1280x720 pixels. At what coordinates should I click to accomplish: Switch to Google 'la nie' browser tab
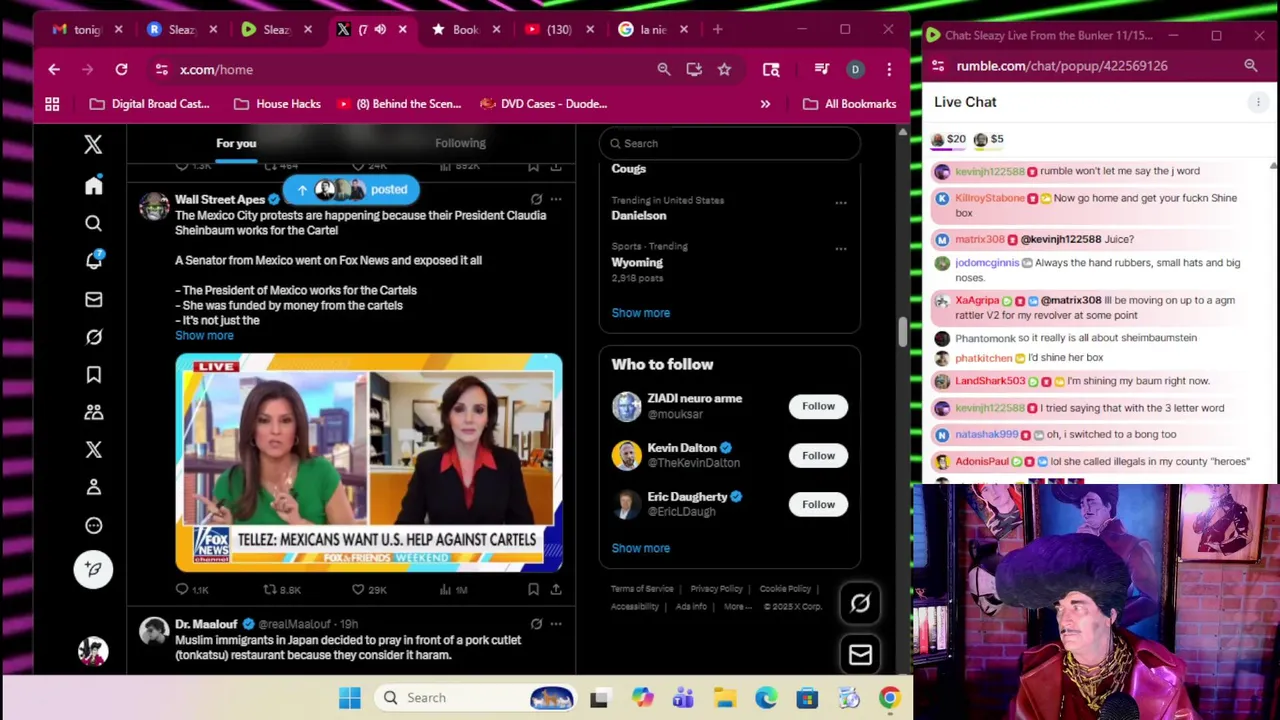coord(655,29)
